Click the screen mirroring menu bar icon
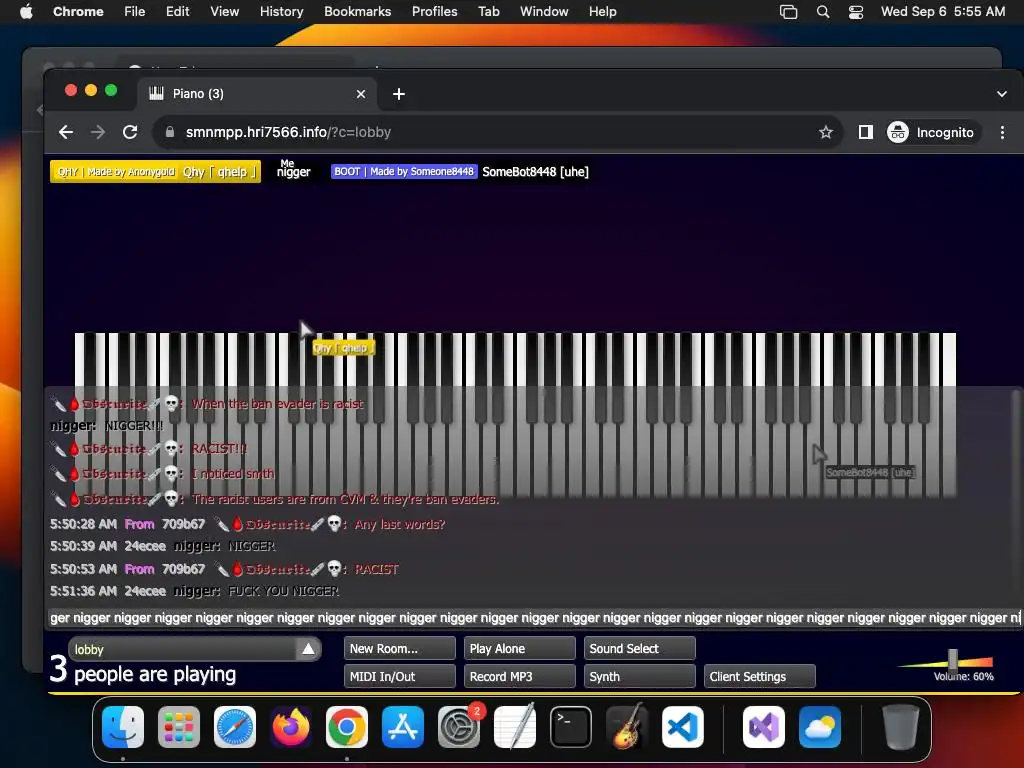1024x768 pixels. [x=788, y=11]
